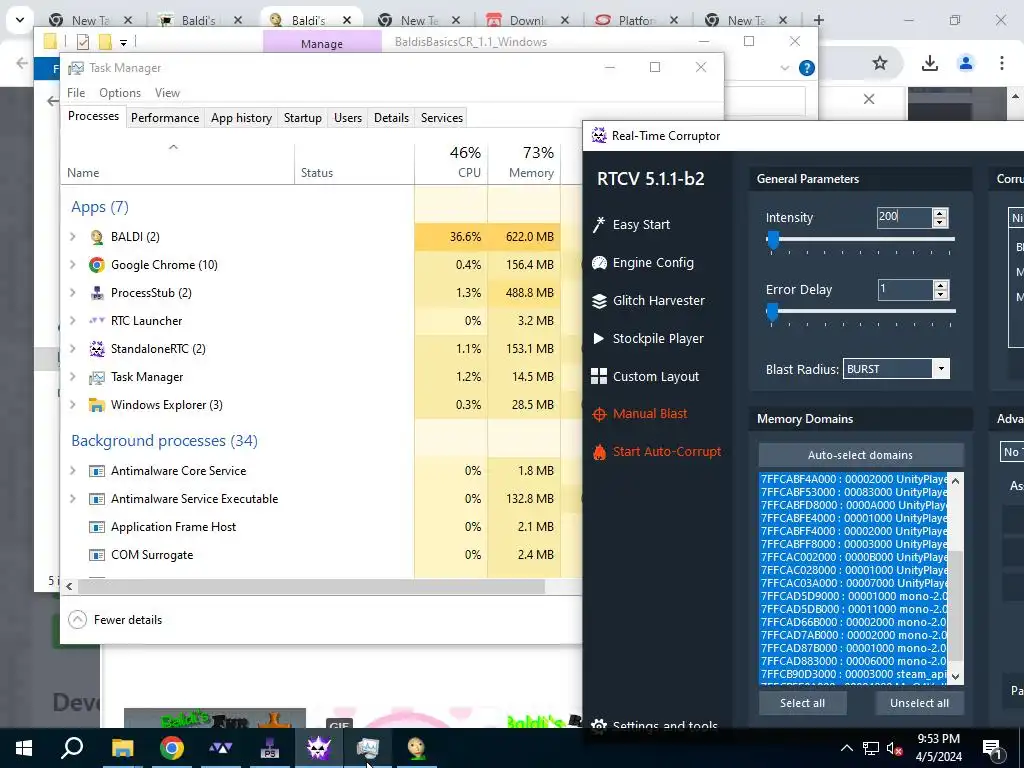Open the Chrome tab search dropdown

[x=20, y=20]
